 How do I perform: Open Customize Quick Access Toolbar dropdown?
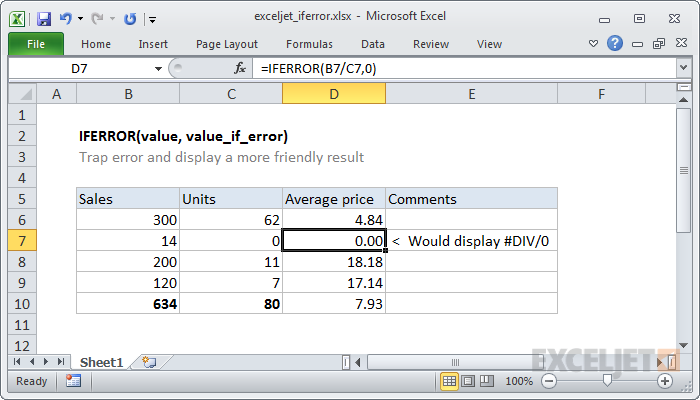(x=153, y=19)
